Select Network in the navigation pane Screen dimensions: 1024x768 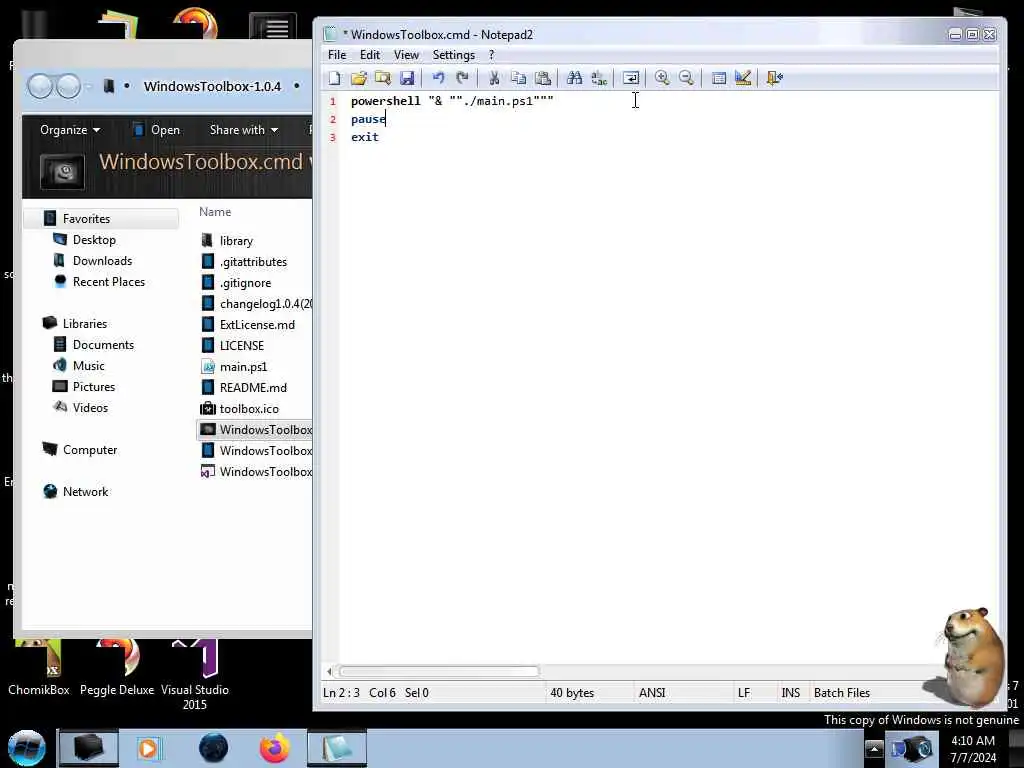click(x=86, y=492)
